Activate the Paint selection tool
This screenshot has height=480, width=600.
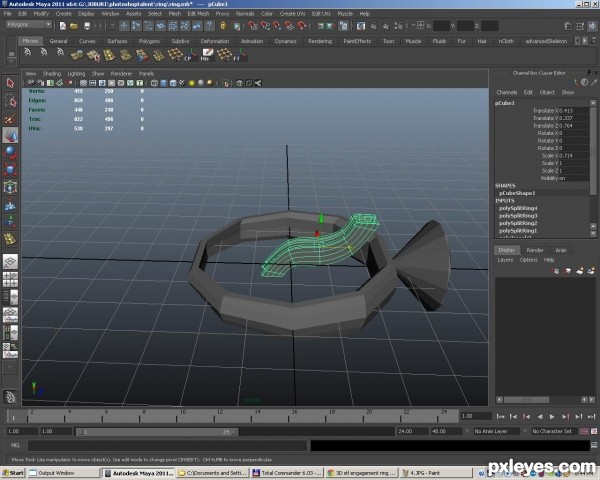point(10,119)
